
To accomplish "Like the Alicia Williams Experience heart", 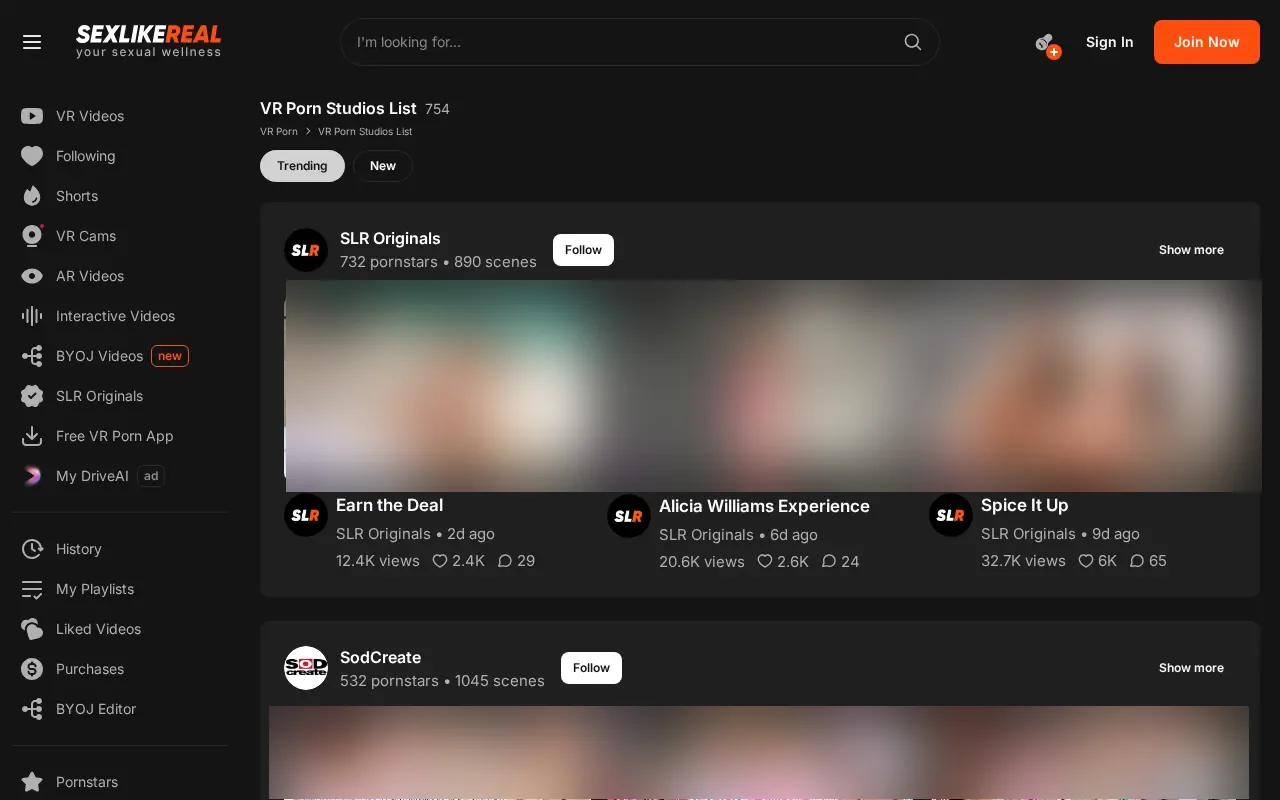I will 765,562.
